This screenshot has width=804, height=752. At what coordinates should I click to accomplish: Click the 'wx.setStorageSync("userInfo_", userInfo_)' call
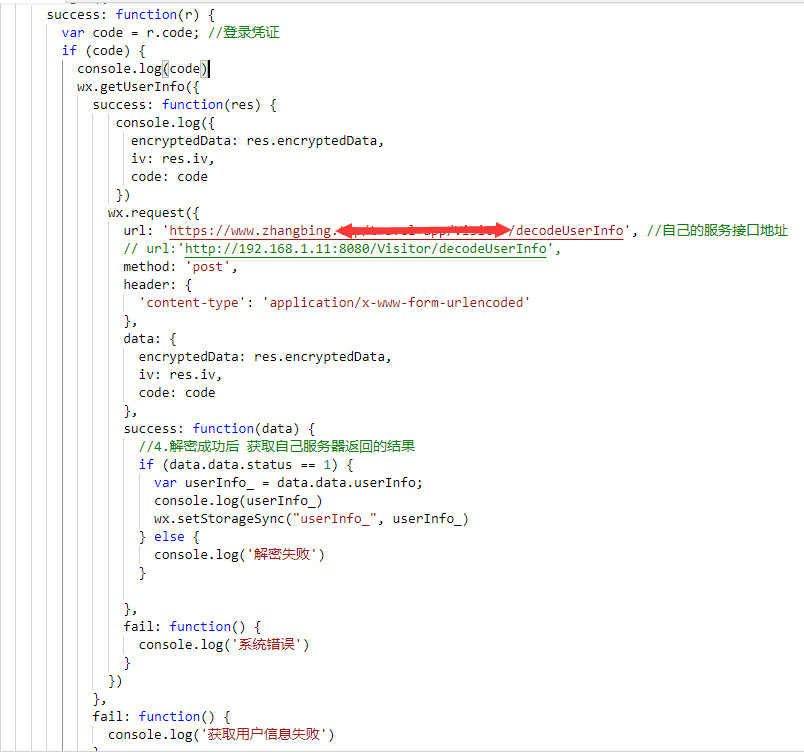pos(311,519)
